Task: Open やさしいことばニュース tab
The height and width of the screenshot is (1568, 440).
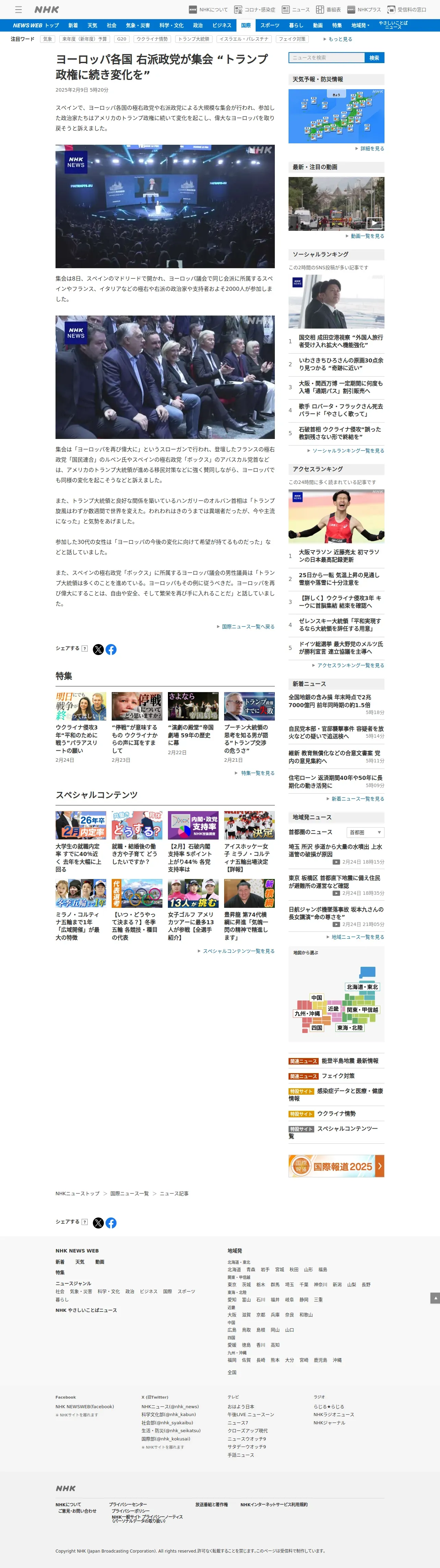Action: pyautogui.click(x=393, y=25)
